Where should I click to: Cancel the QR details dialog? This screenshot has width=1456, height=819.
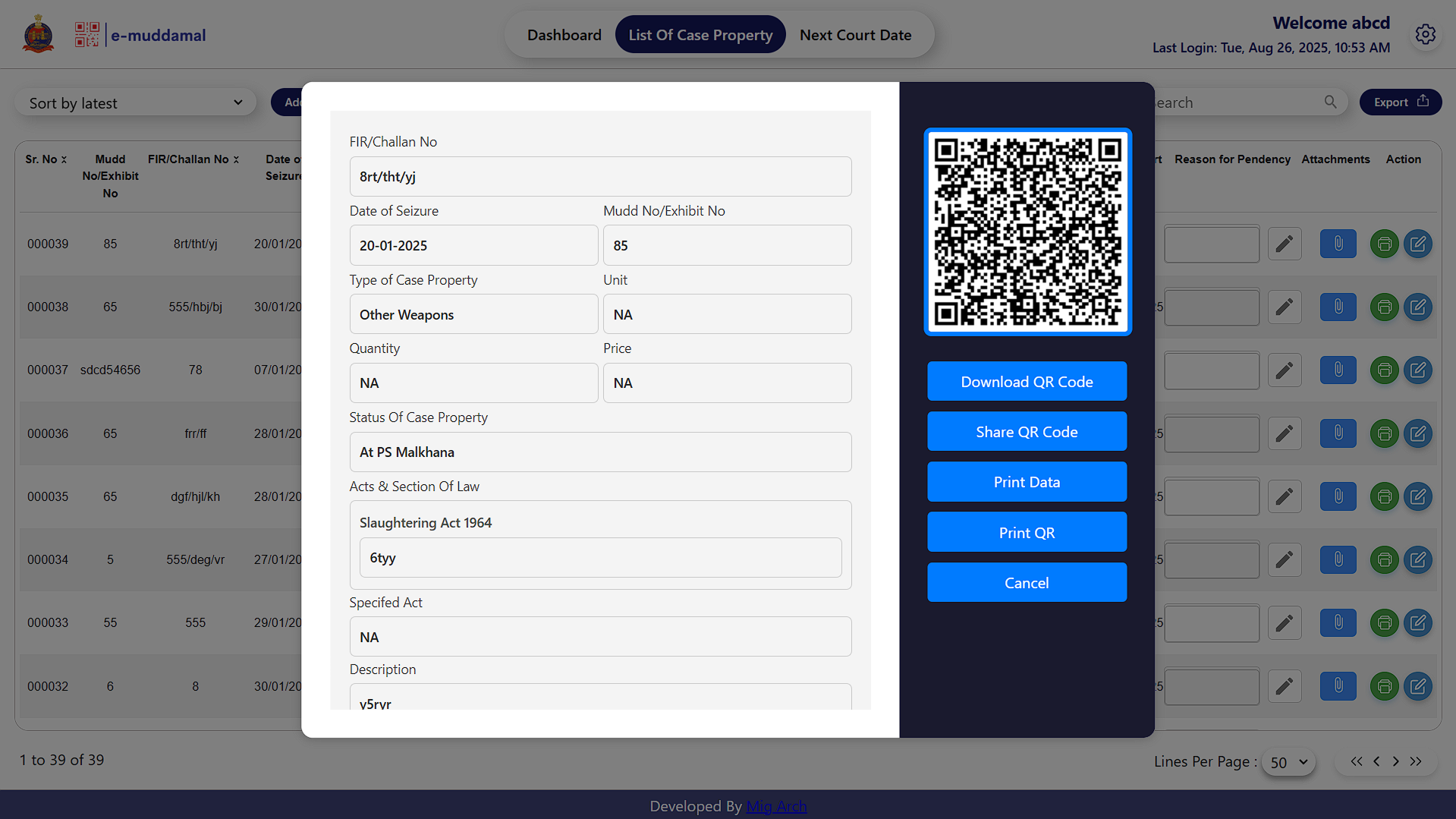click(1027, 583)
